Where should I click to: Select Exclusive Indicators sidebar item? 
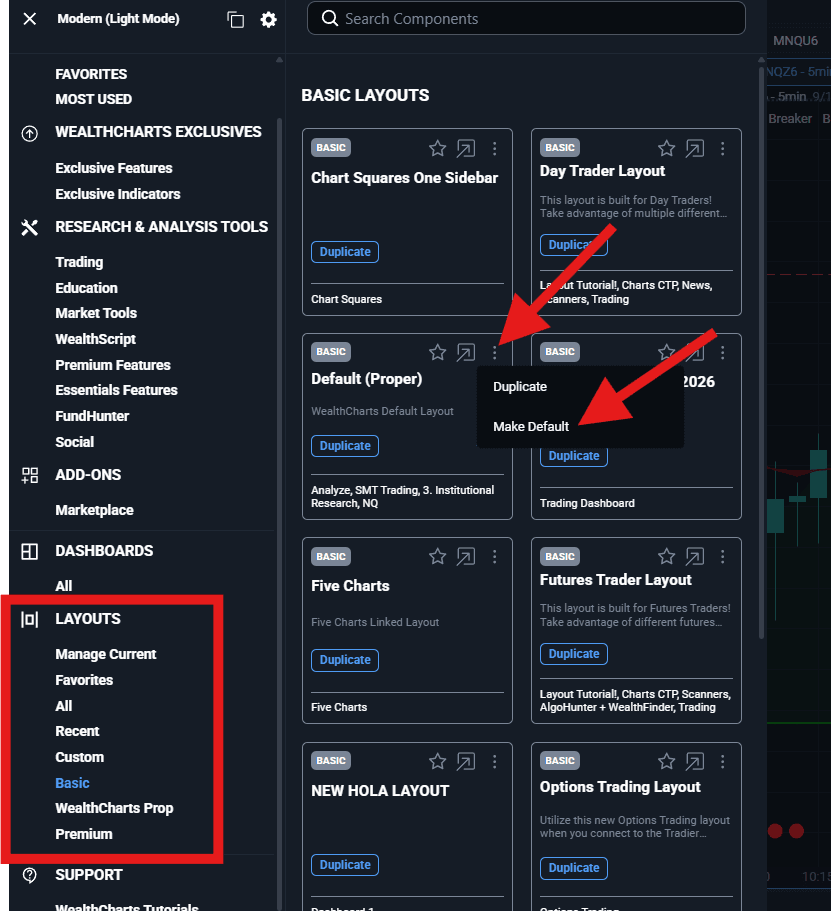118,194
